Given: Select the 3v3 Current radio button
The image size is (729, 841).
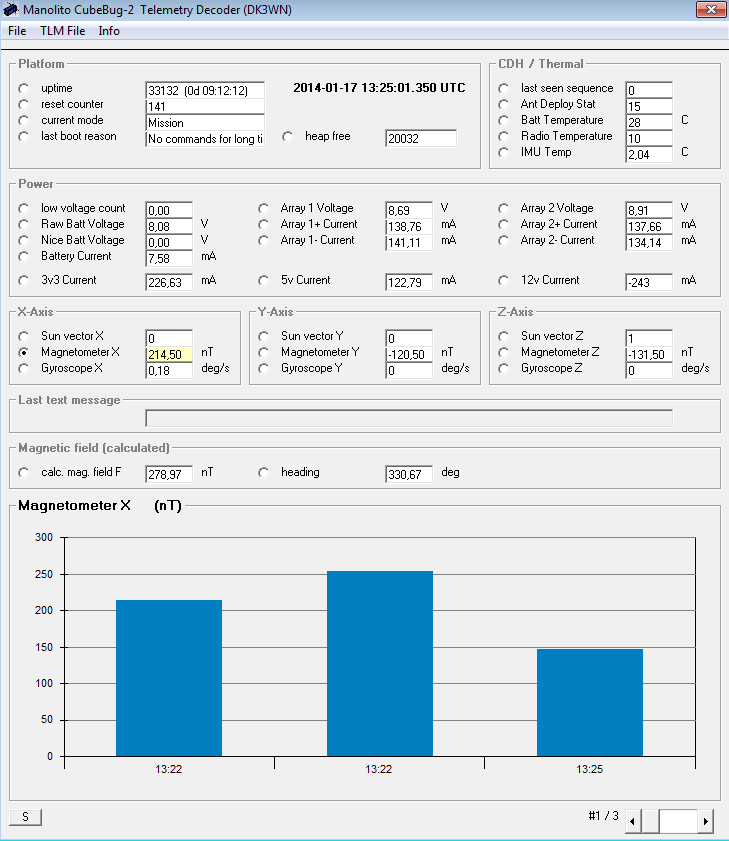Looking at the screenshot, I should [24, 281].
